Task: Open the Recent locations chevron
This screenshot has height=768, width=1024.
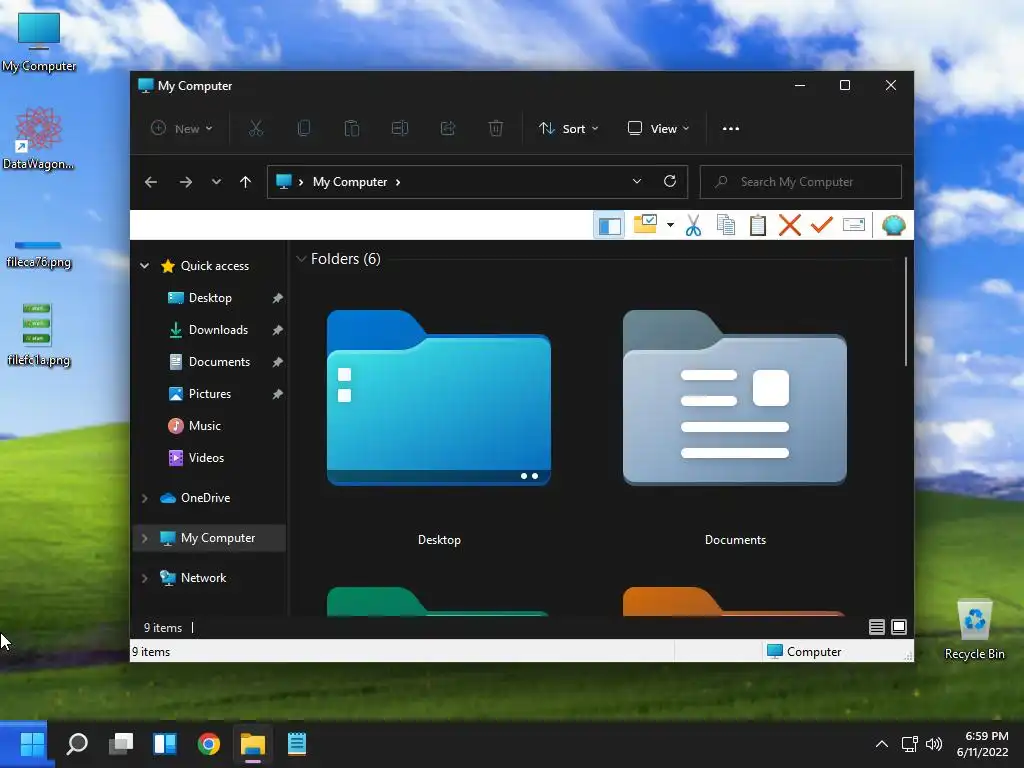Action: [216, 182]
